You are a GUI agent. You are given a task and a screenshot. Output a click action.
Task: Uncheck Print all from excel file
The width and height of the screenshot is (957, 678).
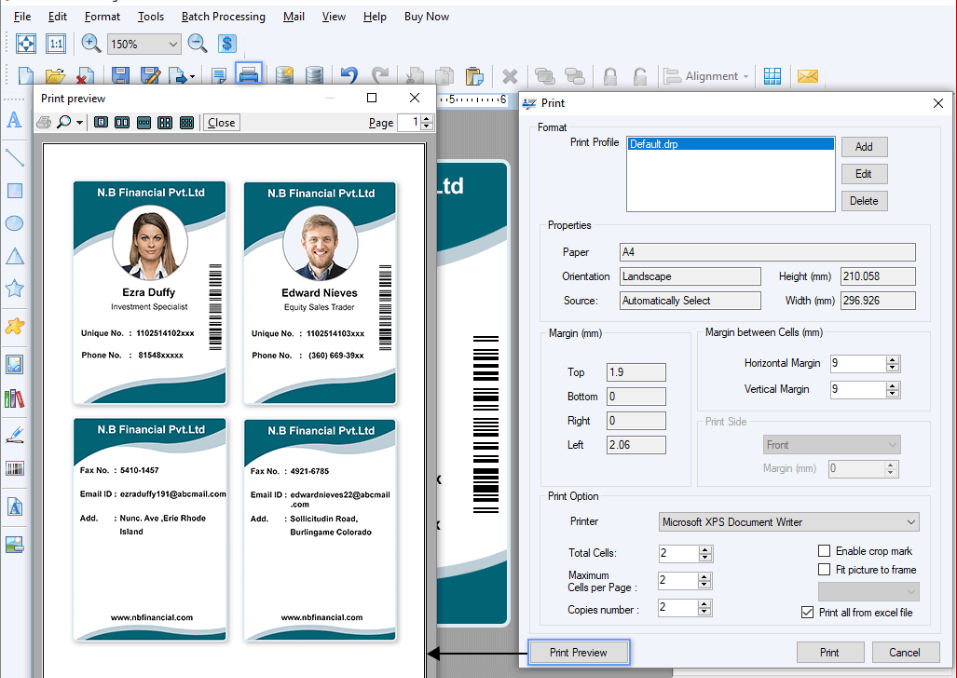click(808, 612)
